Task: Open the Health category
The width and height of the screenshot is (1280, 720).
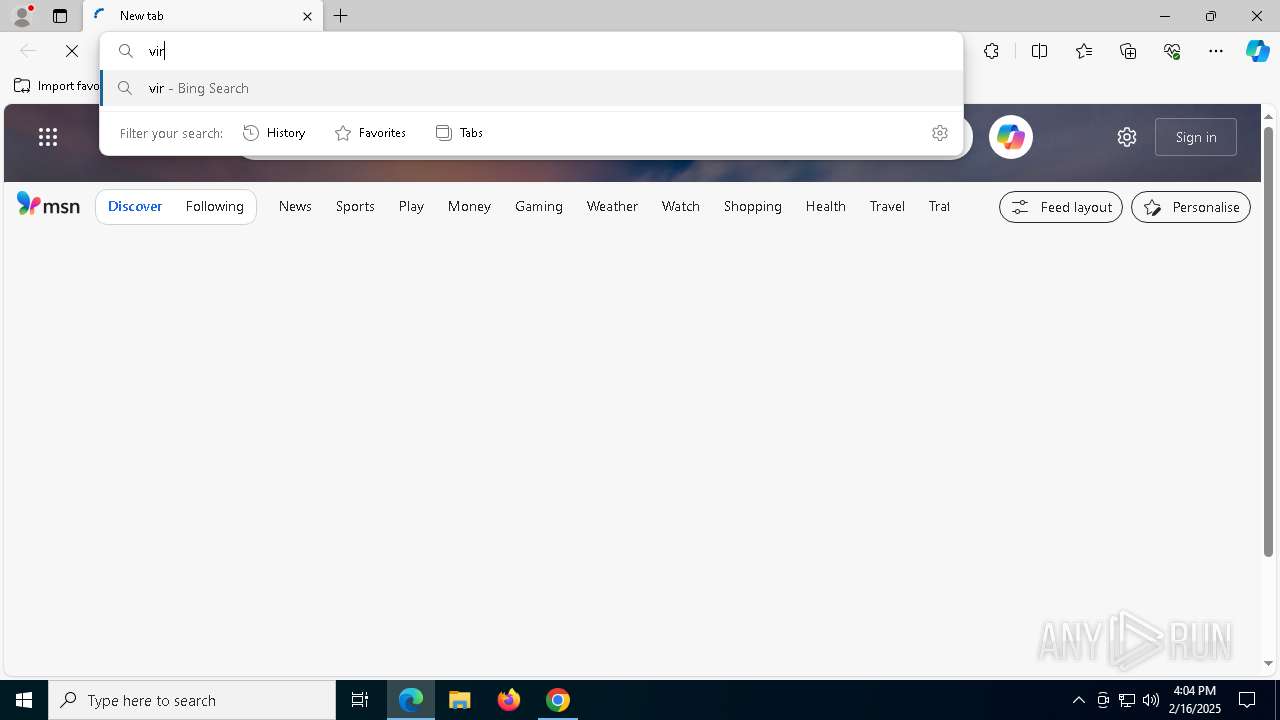Action: click(826, 206)
